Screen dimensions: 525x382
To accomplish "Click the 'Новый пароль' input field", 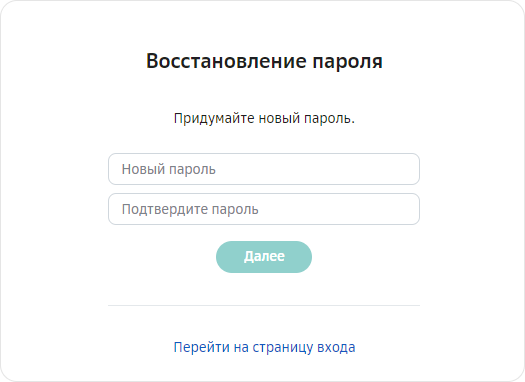I will [x=264, y=169].
